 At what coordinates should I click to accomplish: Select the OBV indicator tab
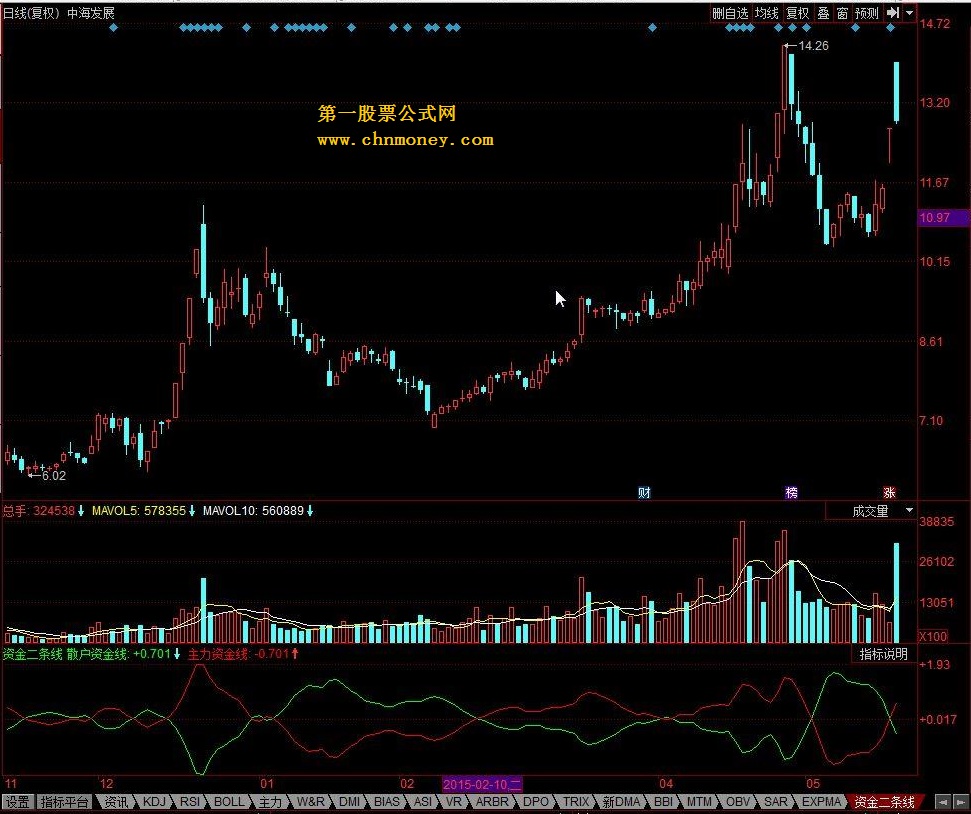738,802
